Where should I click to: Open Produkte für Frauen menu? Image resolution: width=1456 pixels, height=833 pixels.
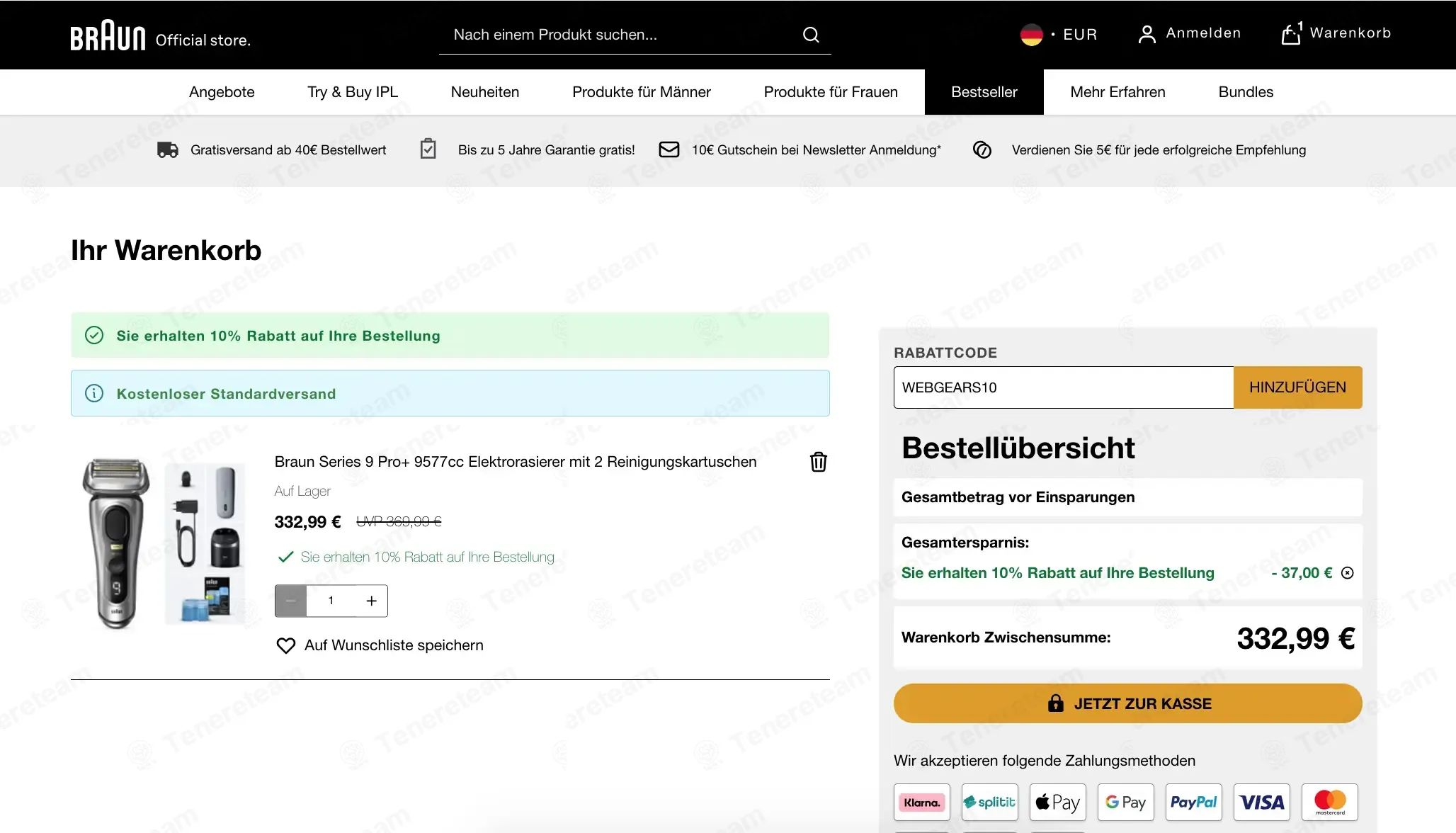click(831, 92)
